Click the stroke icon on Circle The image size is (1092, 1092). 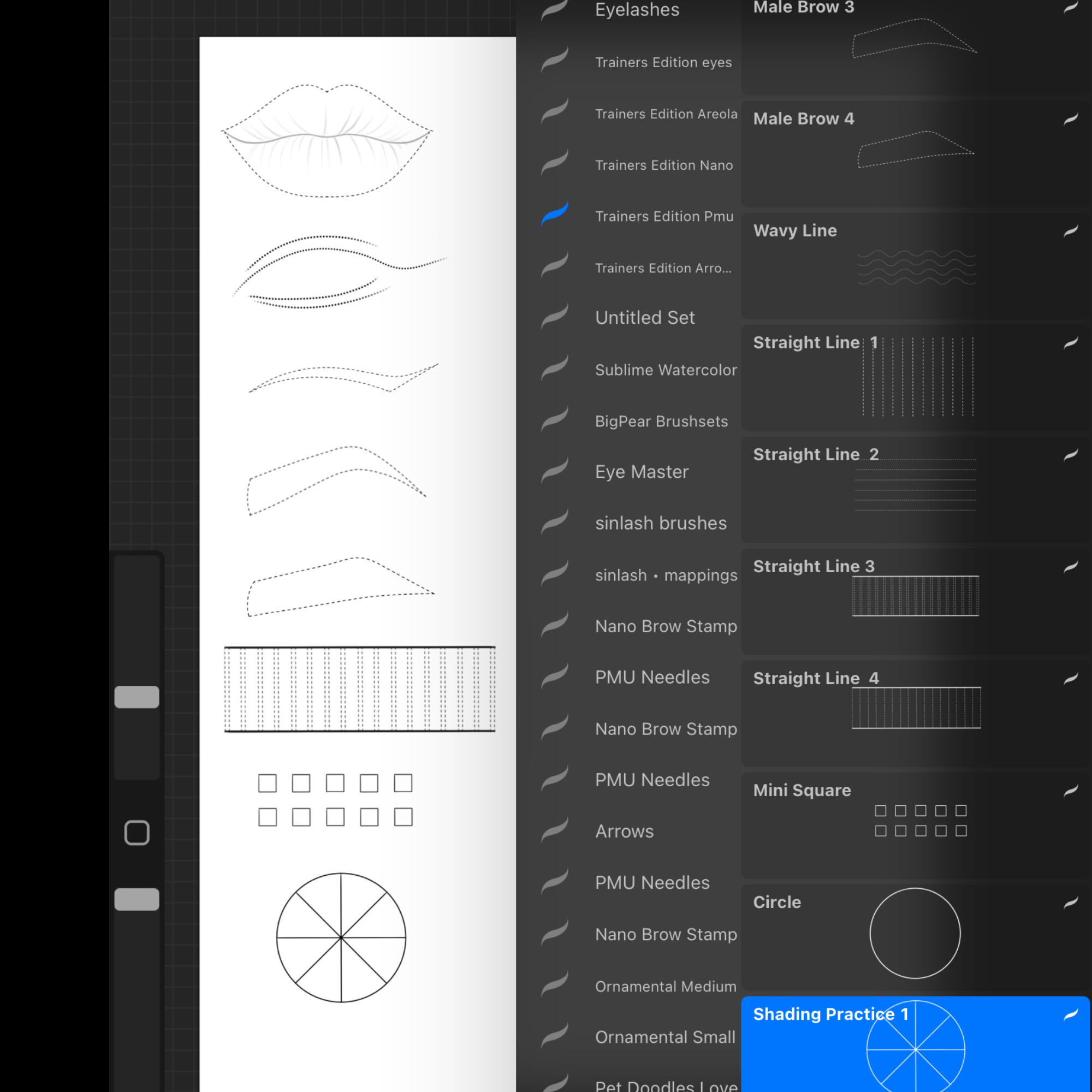pos(1071,902)
